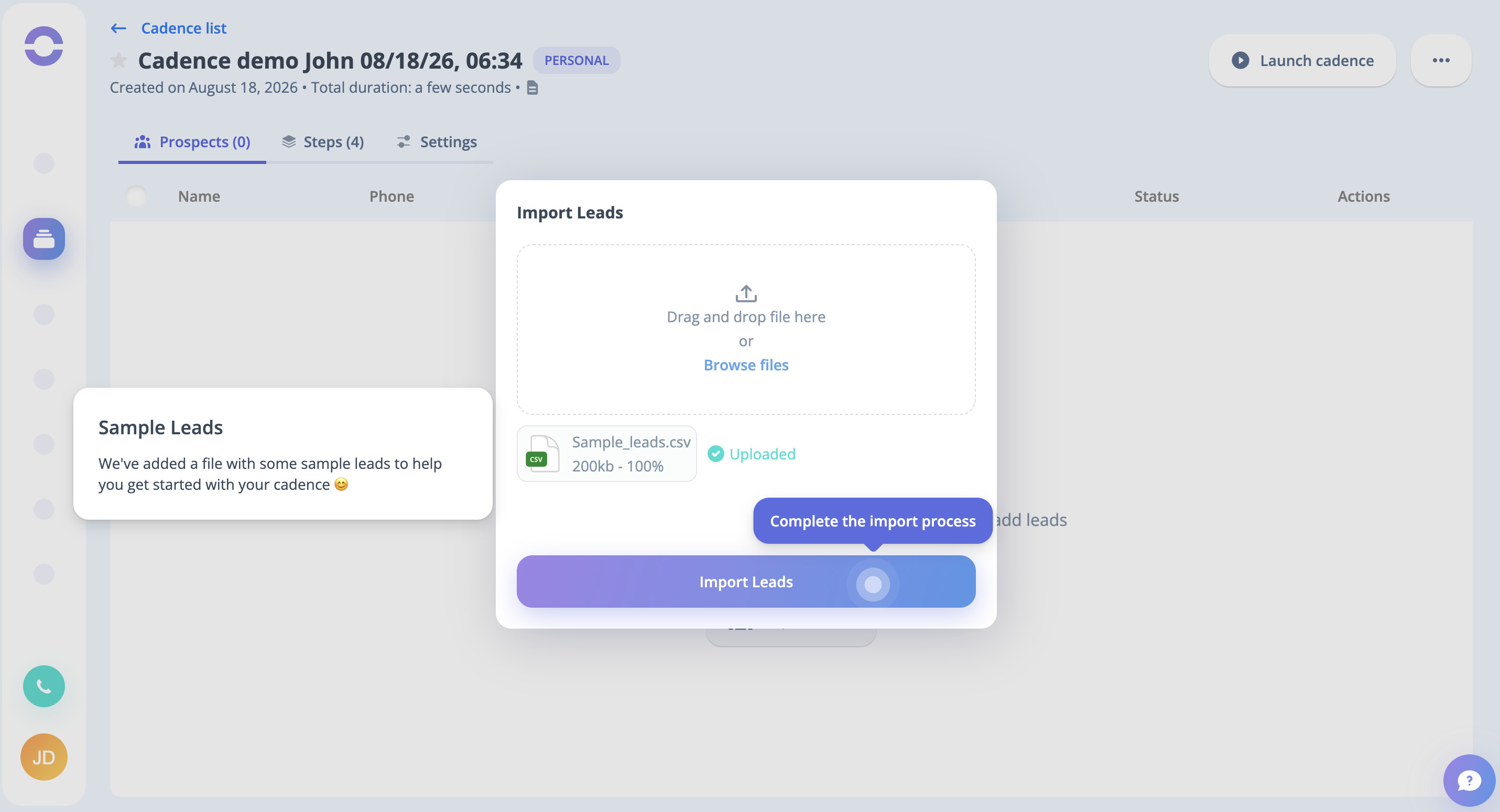Click the Created on August 18, 2026 text
This screenshot has width=1500, height=812.
tap(204, 87)
